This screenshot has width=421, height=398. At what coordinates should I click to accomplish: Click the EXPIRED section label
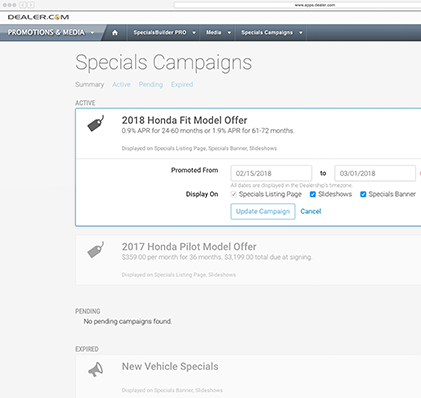87,349
